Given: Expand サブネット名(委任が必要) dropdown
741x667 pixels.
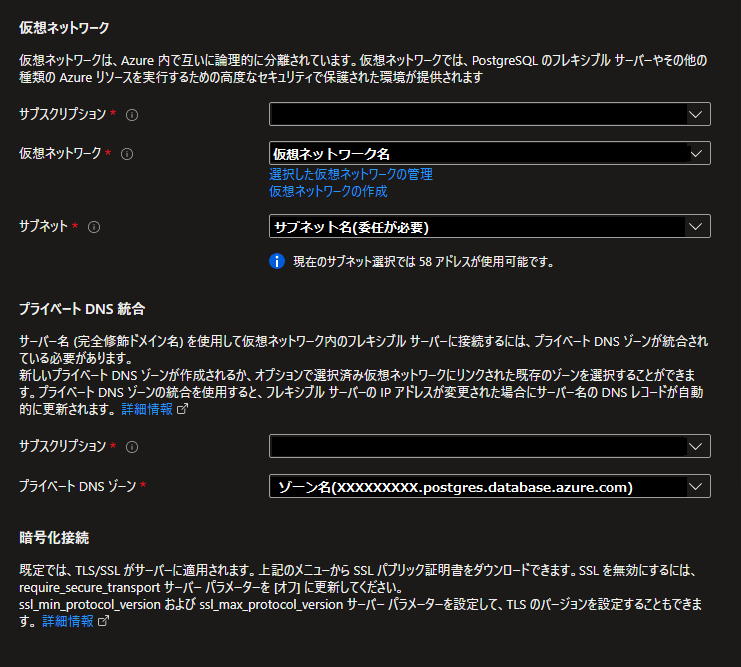Looking at the screenshot, I should pos(490,226).
